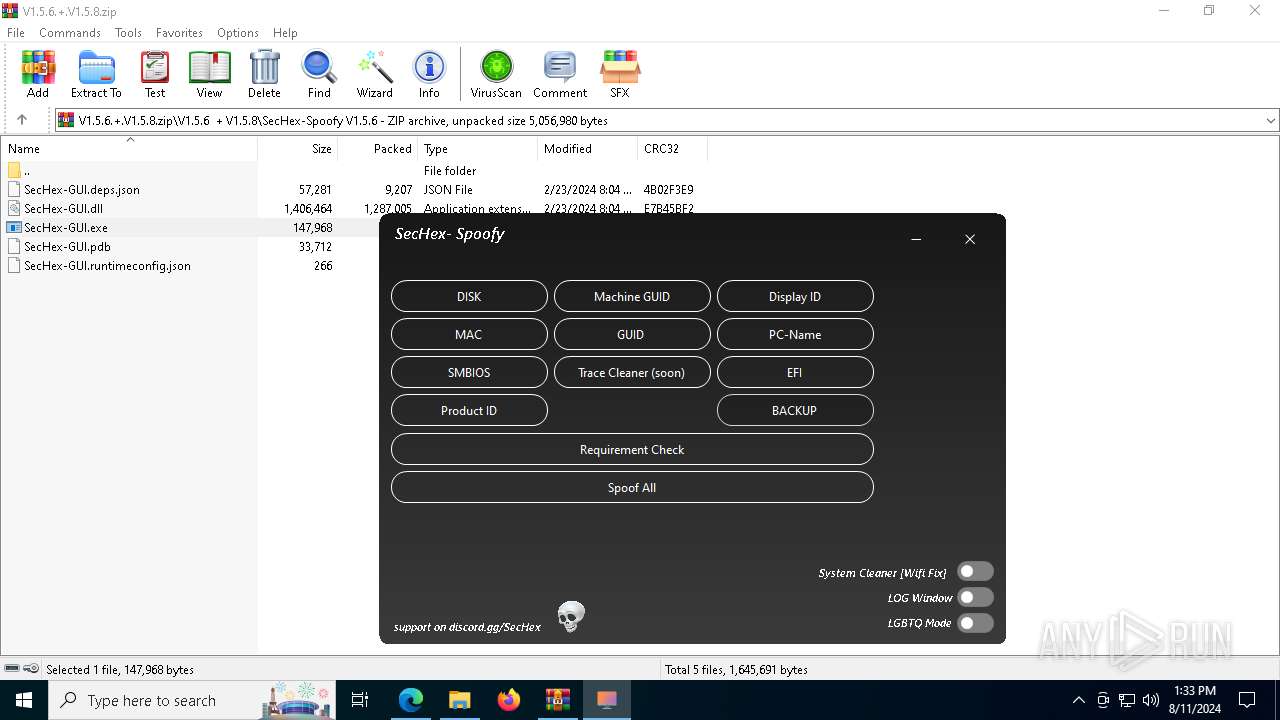The height and width of the screenshot is (720, 1280).
Task: Click the Display ID button
Action: click(x=795, y=296)
